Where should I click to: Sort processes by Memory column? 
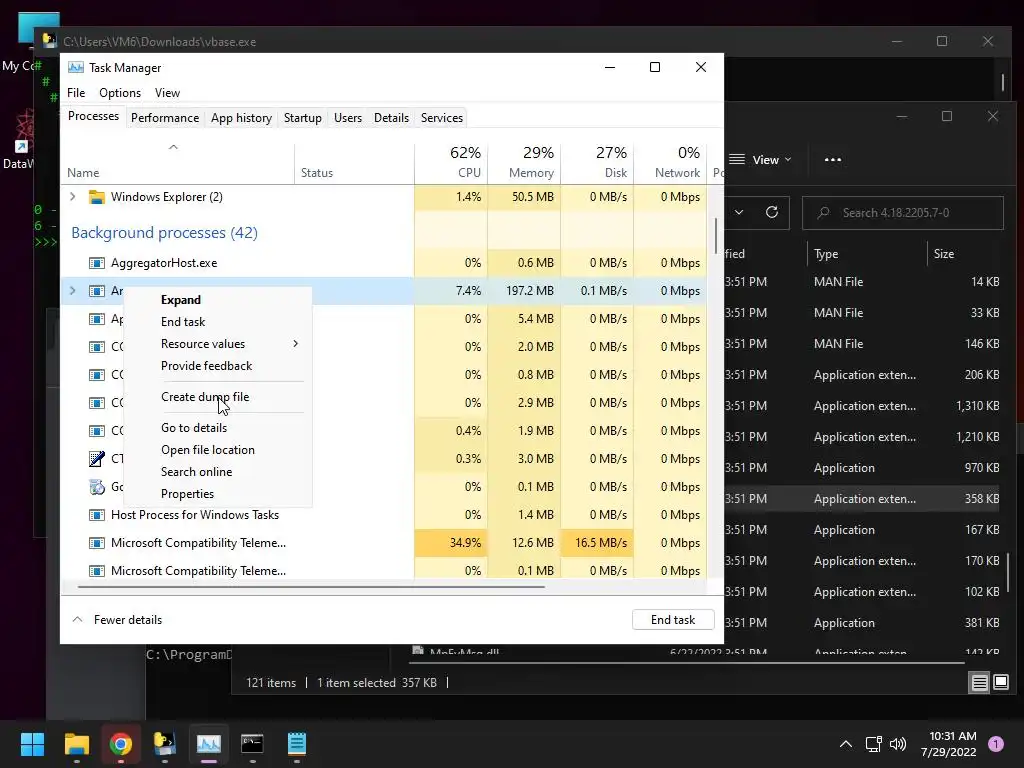click(x=524, y=162)
